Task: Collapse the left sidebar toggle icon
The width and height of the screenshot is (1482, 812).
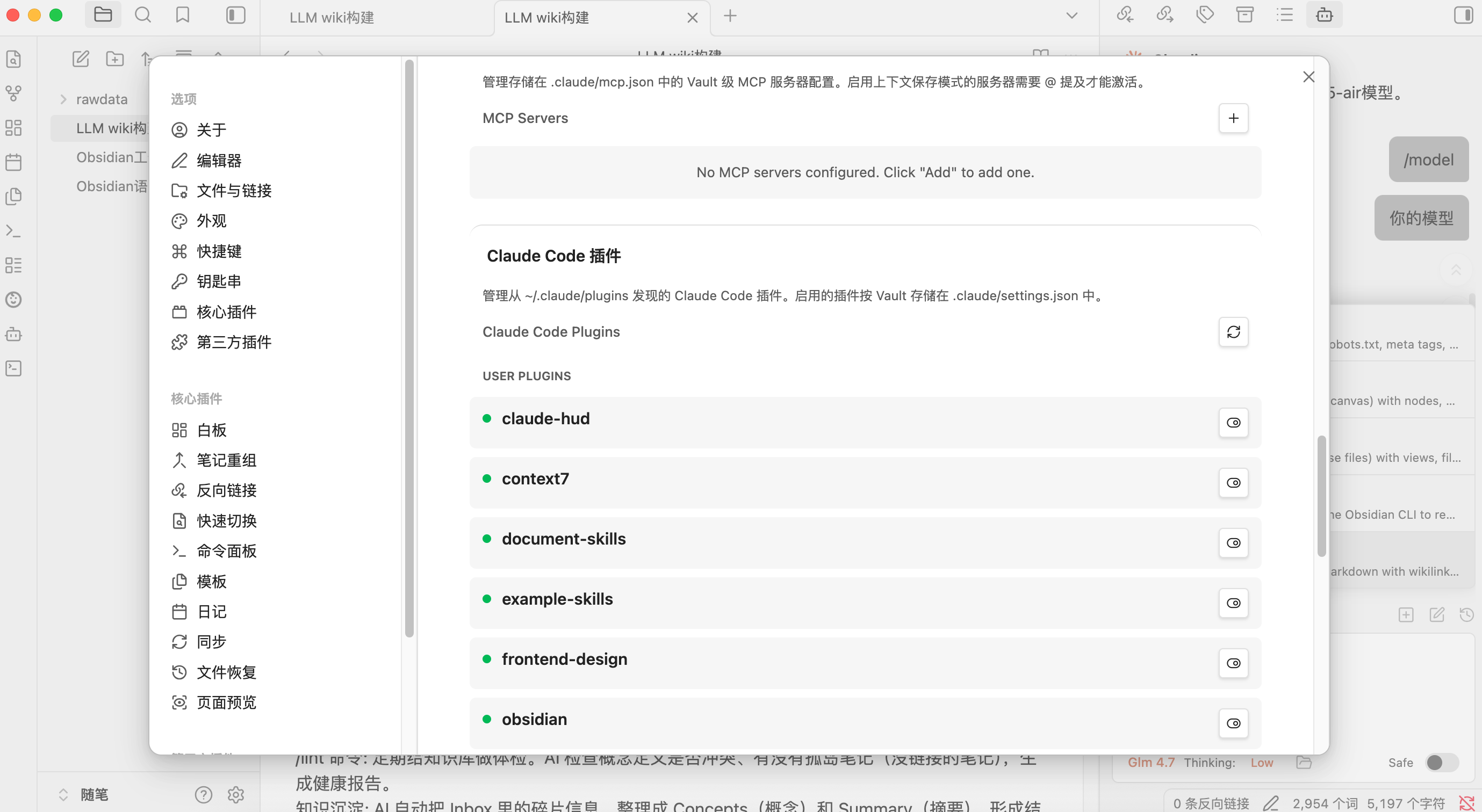Action: 235,15
